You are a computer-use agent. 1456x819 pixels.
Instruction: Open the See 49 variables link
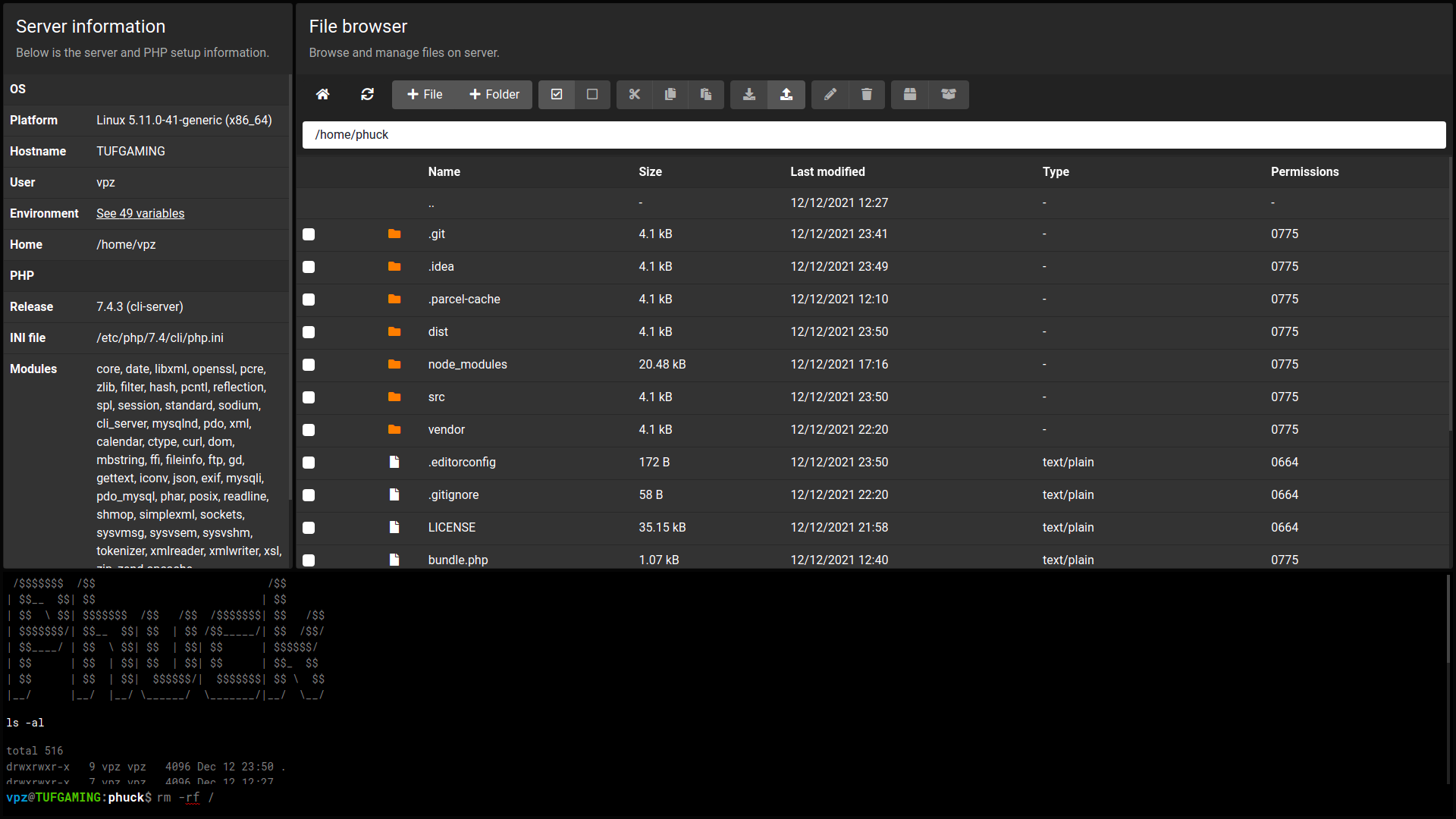tap(140, 214)
